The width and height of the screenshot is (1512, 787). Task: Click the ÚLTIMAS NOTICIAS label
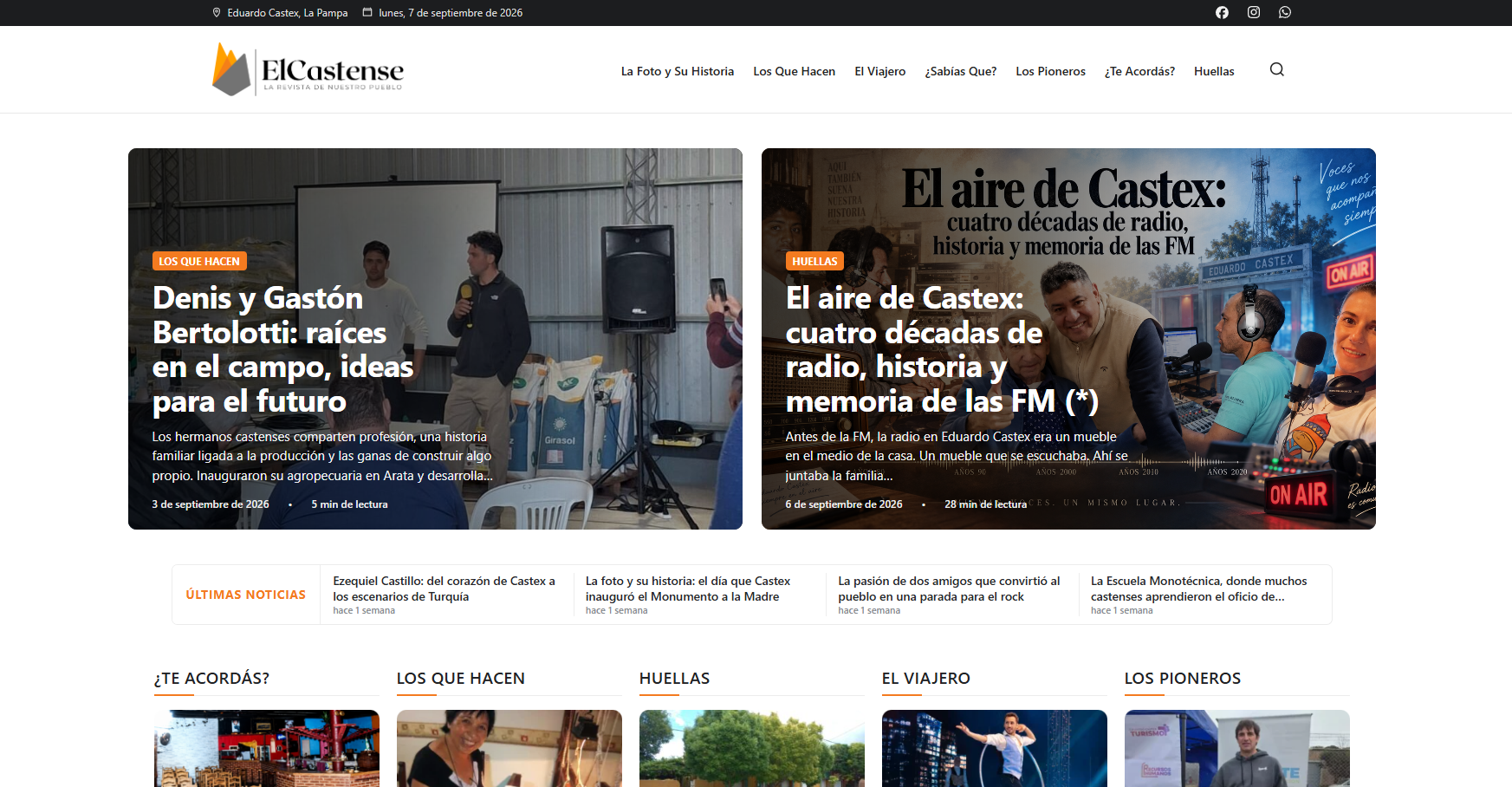point(246,595)
